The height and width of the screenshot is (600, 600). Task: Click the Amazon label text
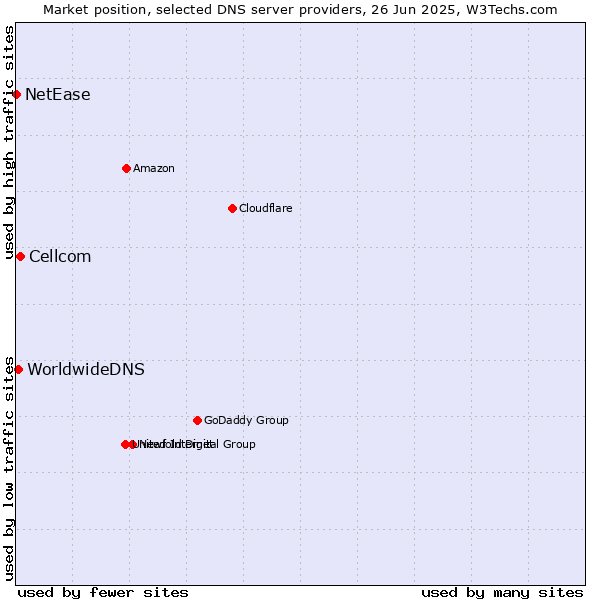point(154,168)
